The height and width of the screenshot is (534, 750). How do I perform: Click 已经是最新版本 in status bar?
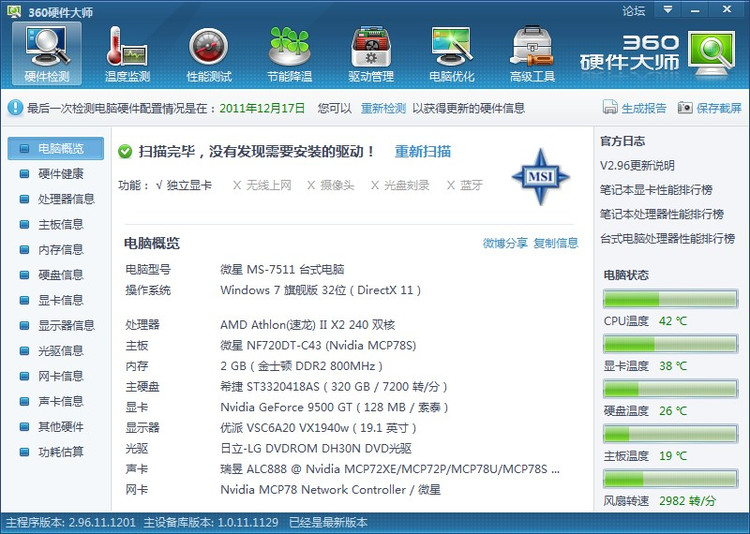[328, 523]
